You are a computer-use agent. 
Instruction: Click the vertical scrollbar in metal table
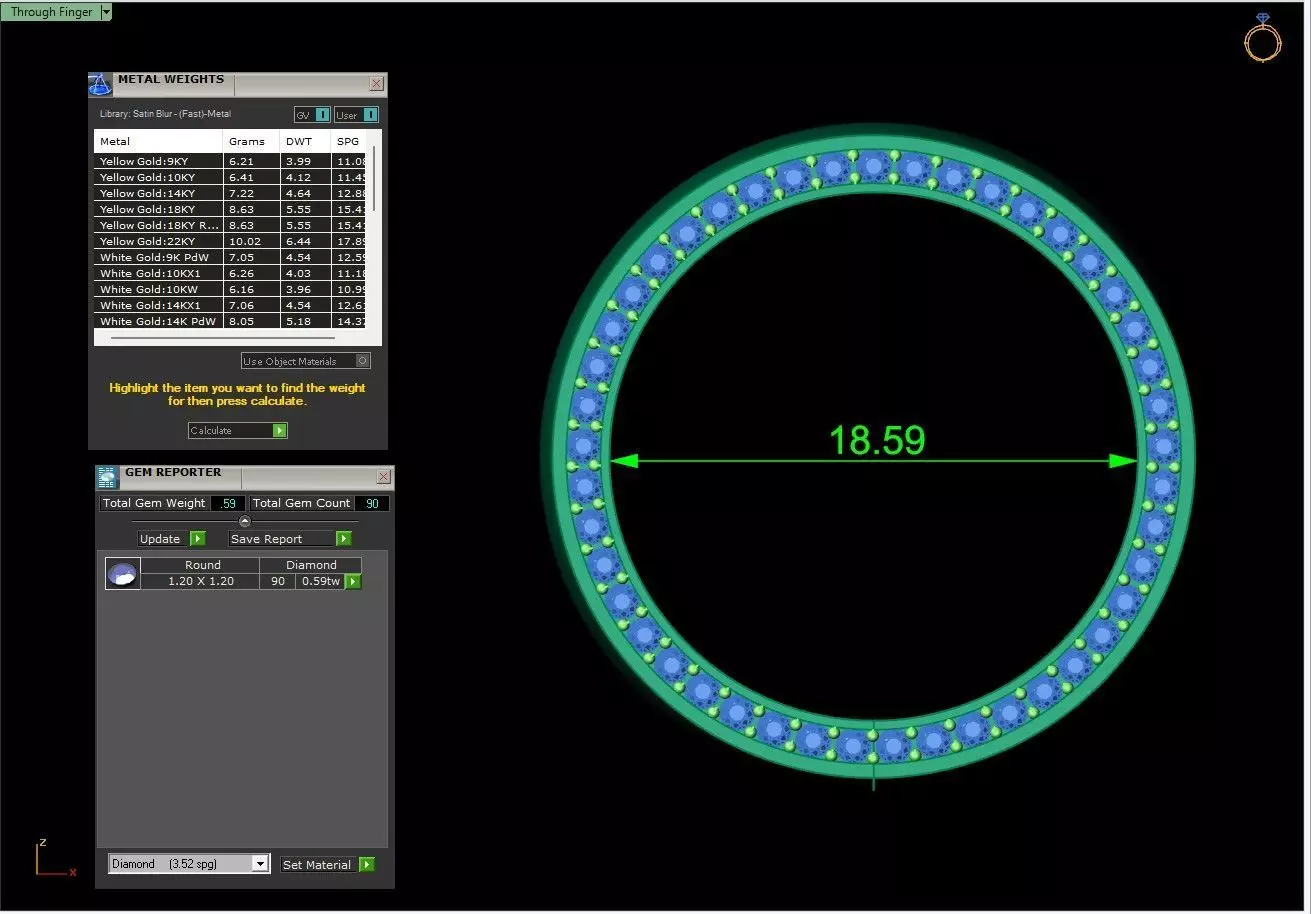(375, 178)
